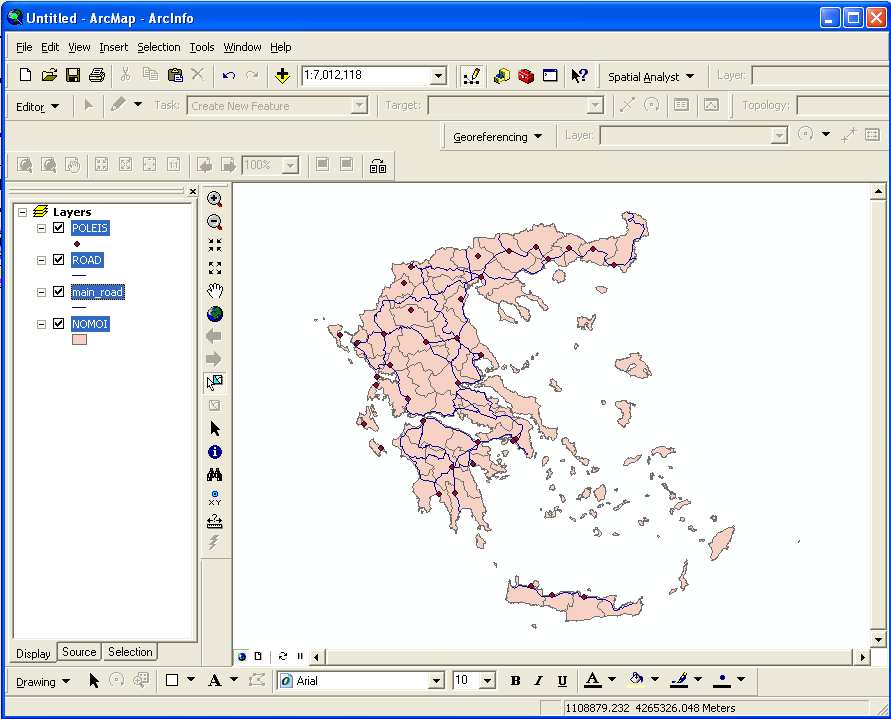Open the font size dropdown
The width and height of the screenshot is (891, 719).
point(488,680)
